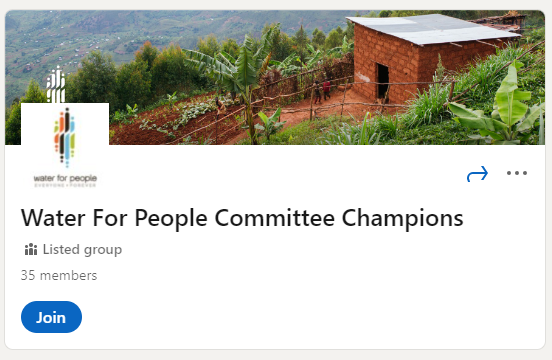Click the Listed group label
The image size is (552, 360).
(82, 250)
